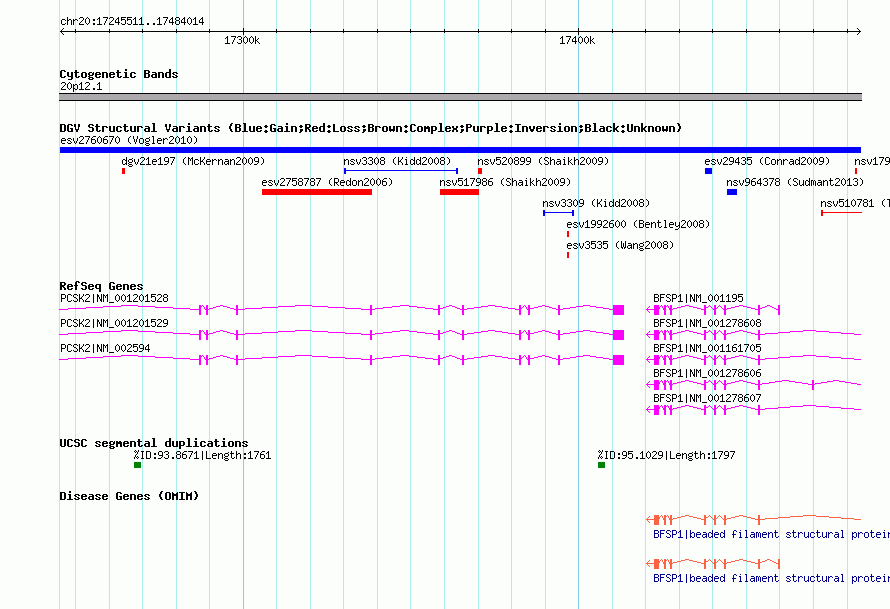Click the BFSP1|NM_001278606 transcript label
This screenshot has width=890, height=609.
[x=707, y=373]
